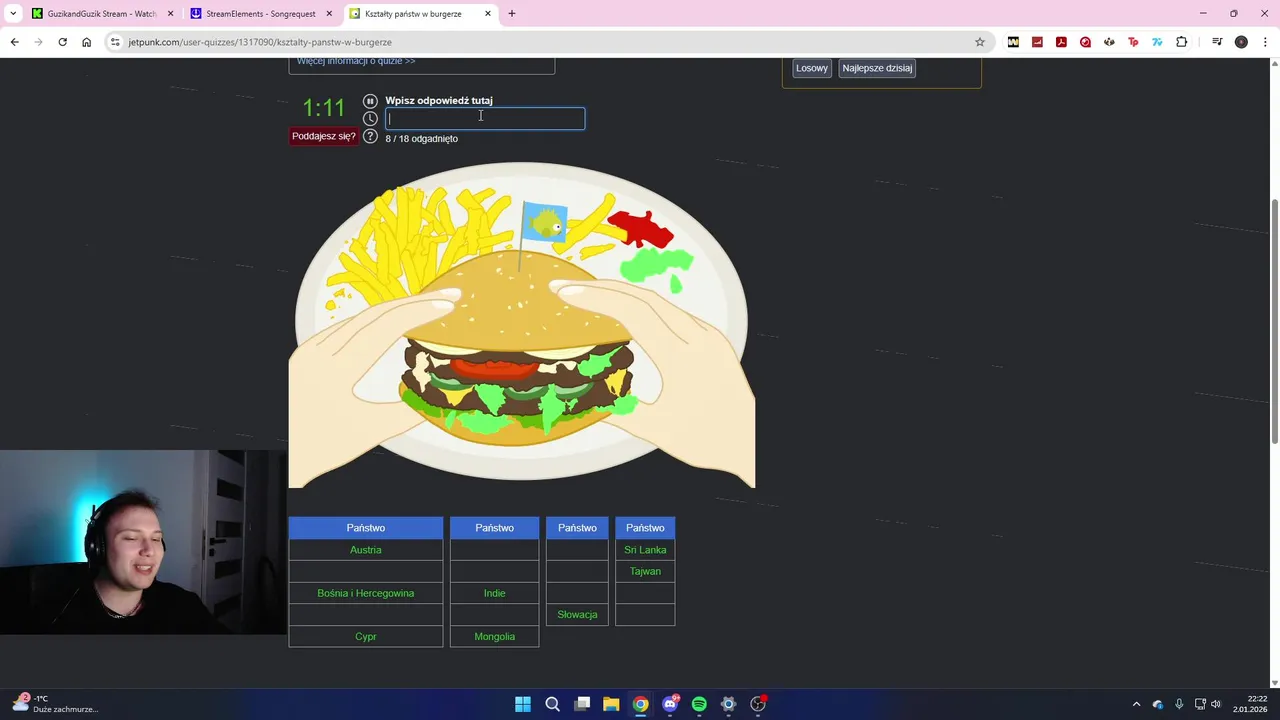Screen dimensions: 1280x720
Task: Go to the browser home page
Action: (86, 42)
